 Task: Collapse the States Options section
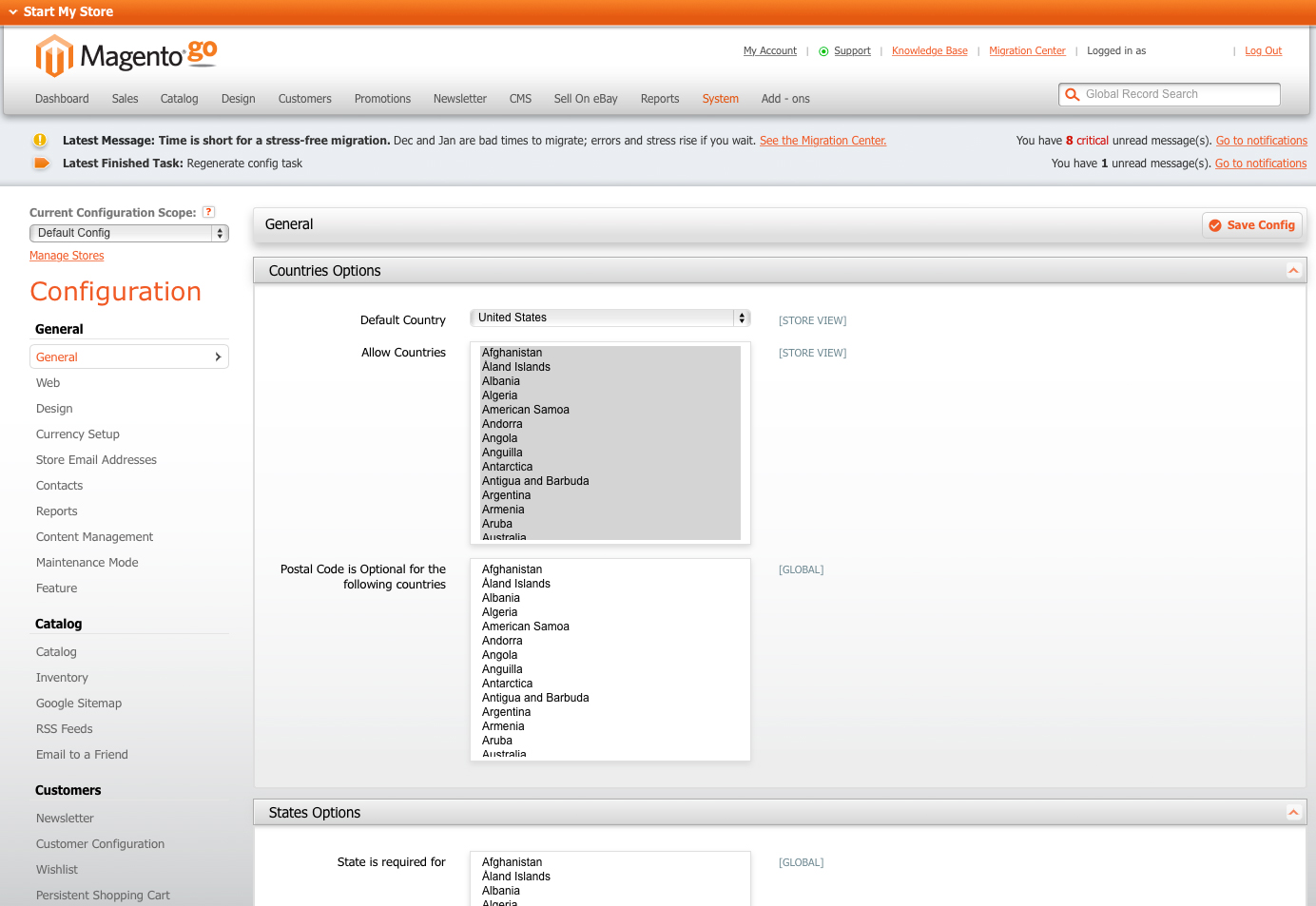(1293, 813)
